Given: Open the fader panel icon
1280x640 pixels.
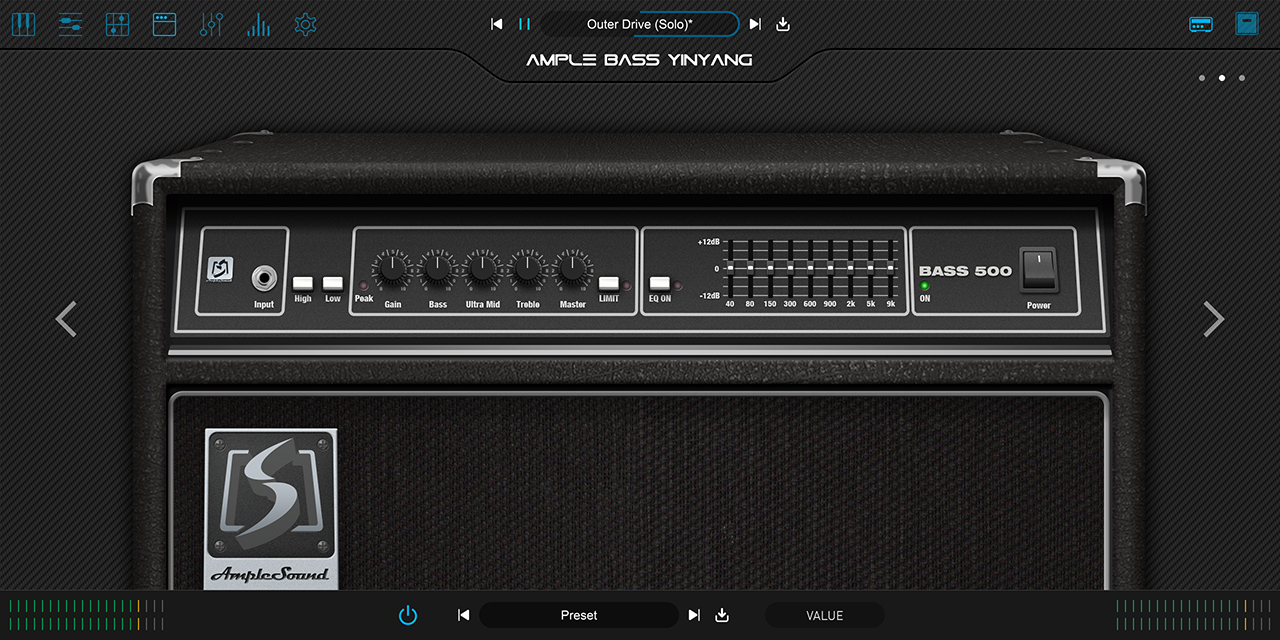Looking at the screenshot, I should coord(118,24).
